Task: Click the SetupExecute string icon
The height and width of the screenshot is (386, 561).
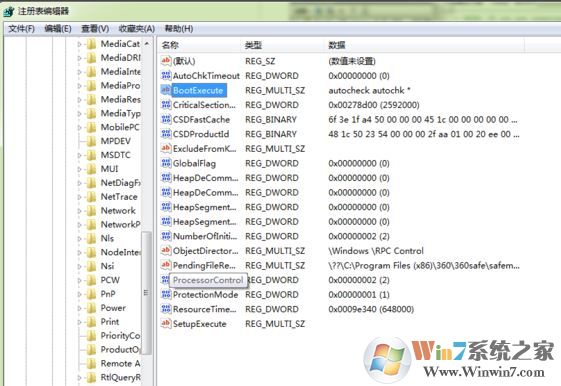Action: pyautogui.click(x=166, y=324)
